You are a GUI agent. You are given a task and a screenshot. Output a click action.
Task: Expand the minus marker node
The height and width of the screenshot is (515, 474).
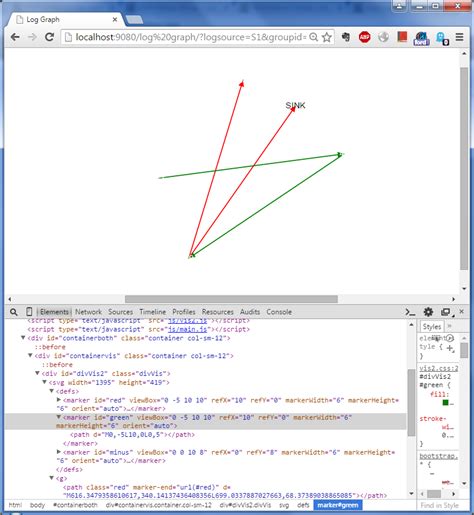pos(59,452)
